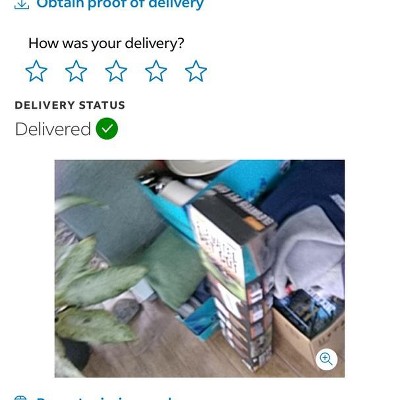Click the download icon beside proof of delivery
The height and width of the screenshot is (400, 400).
coord(22,4)
